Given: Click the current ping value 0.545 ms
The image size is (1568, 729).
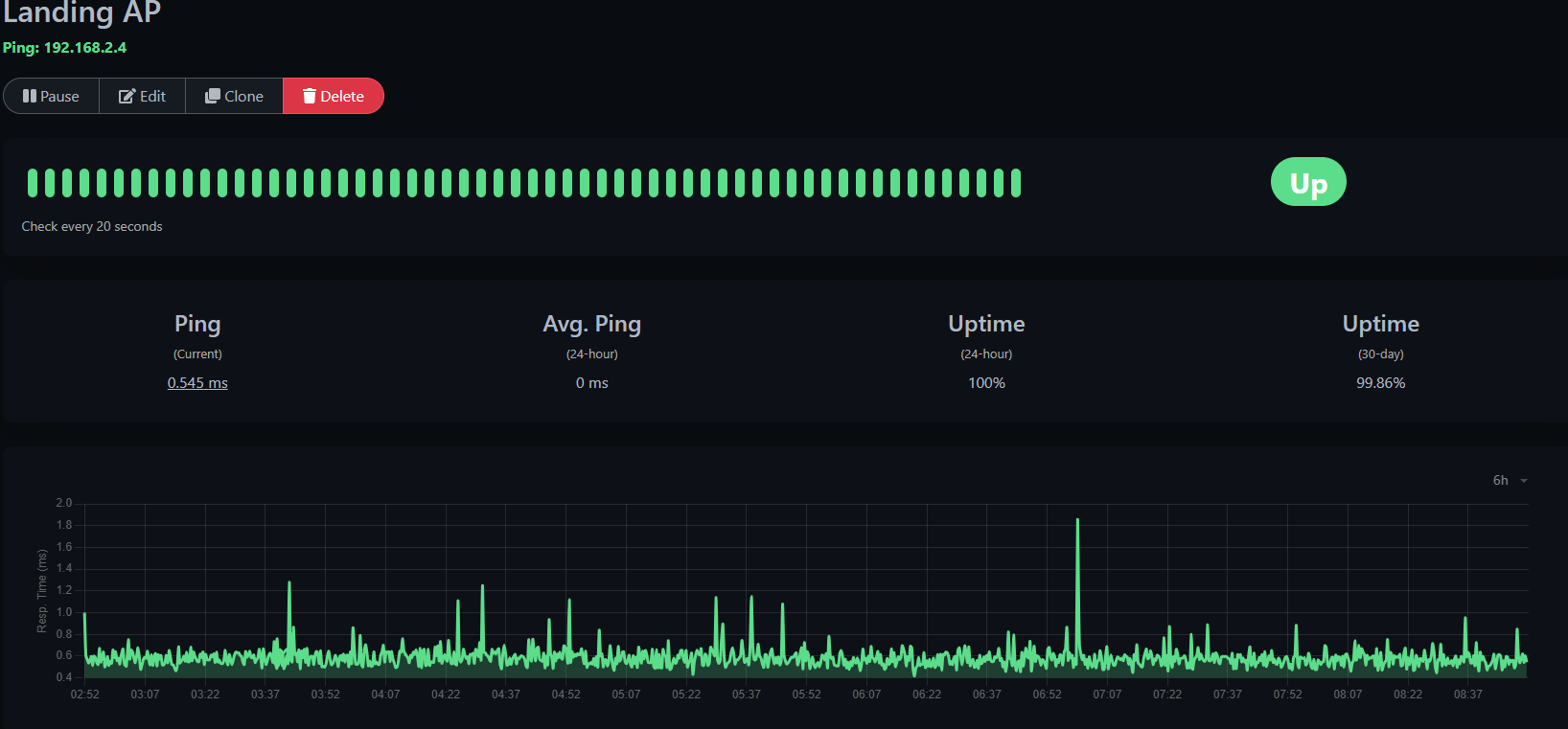Looking at the screenshot, I should click(197, 382).
